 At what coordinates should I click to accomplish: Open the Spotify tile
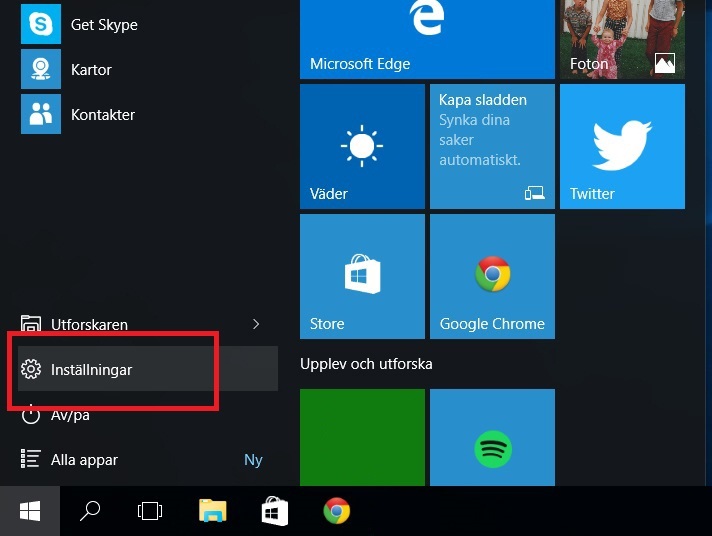click(492, 437)
